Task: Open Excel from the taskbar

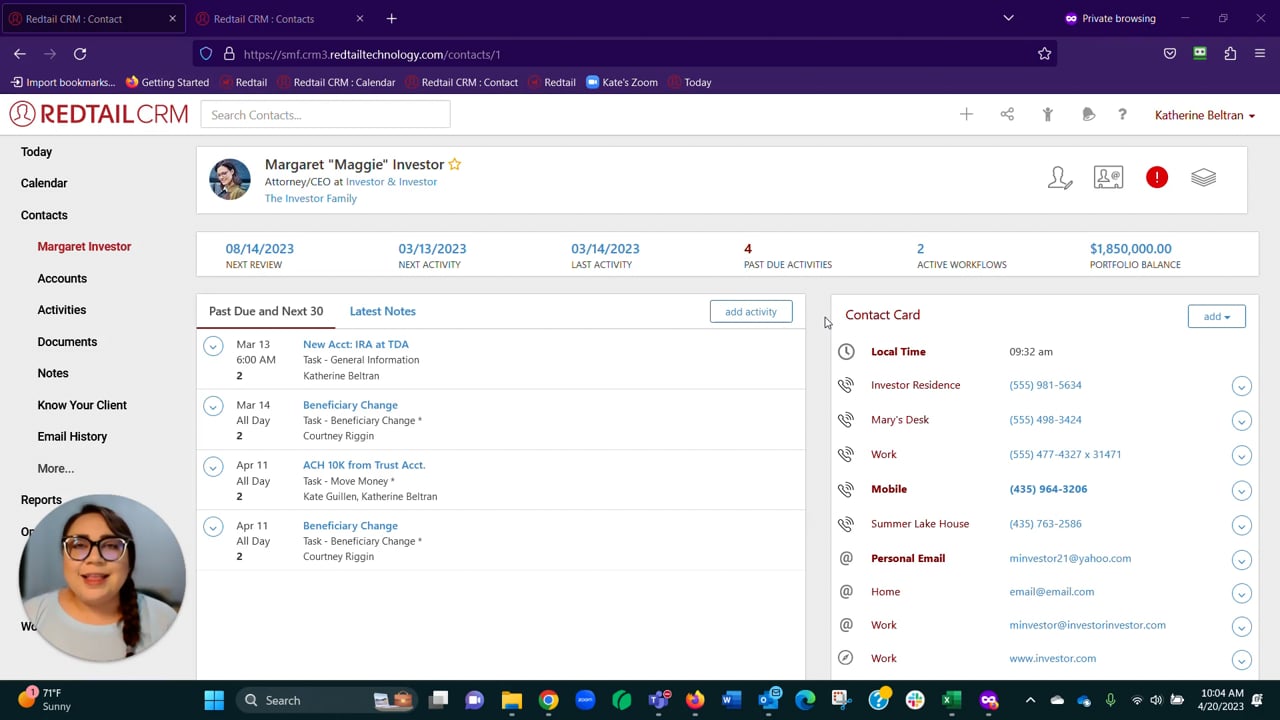Action: tap(950, 700)
